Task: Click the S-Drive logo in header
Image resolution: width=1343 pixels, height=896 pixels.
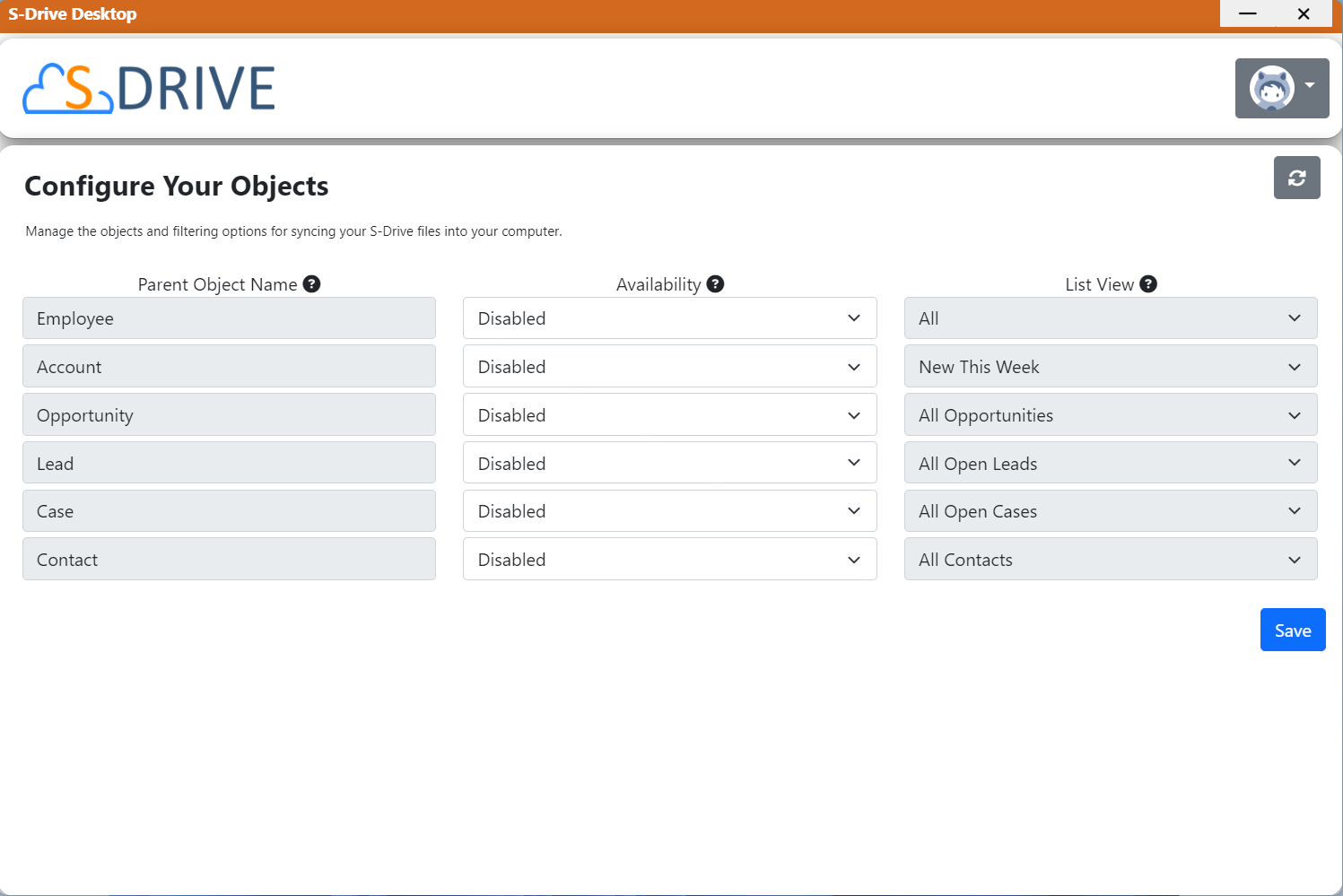Action: pos(149,88)
